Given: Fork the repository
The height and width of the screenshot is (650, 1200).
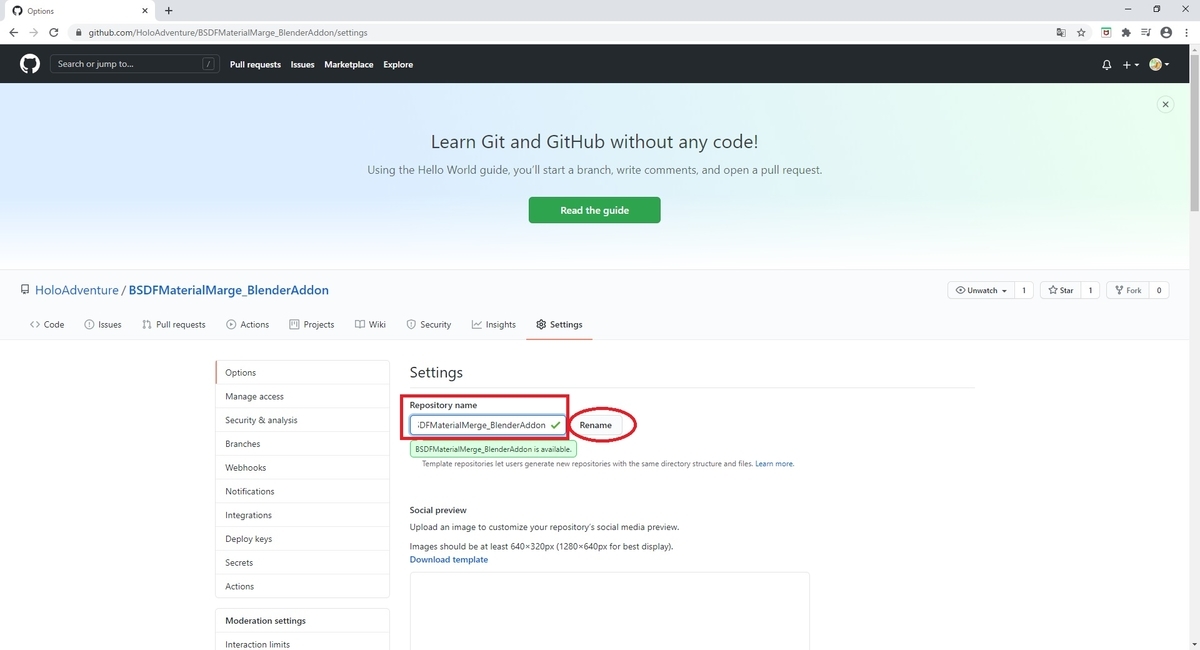Looking at the screenshot, I should (x=1127, y=290).
